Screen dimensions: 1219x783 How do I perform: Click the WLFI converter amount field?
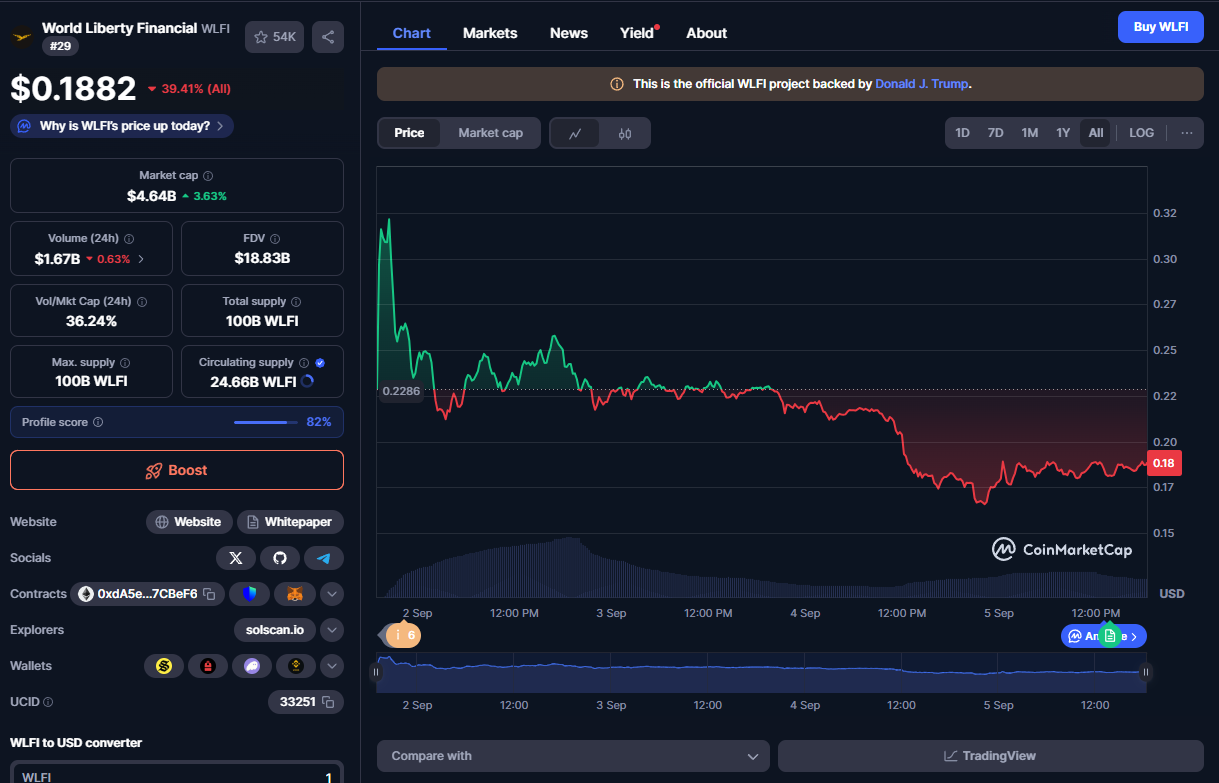click(177, 773)
